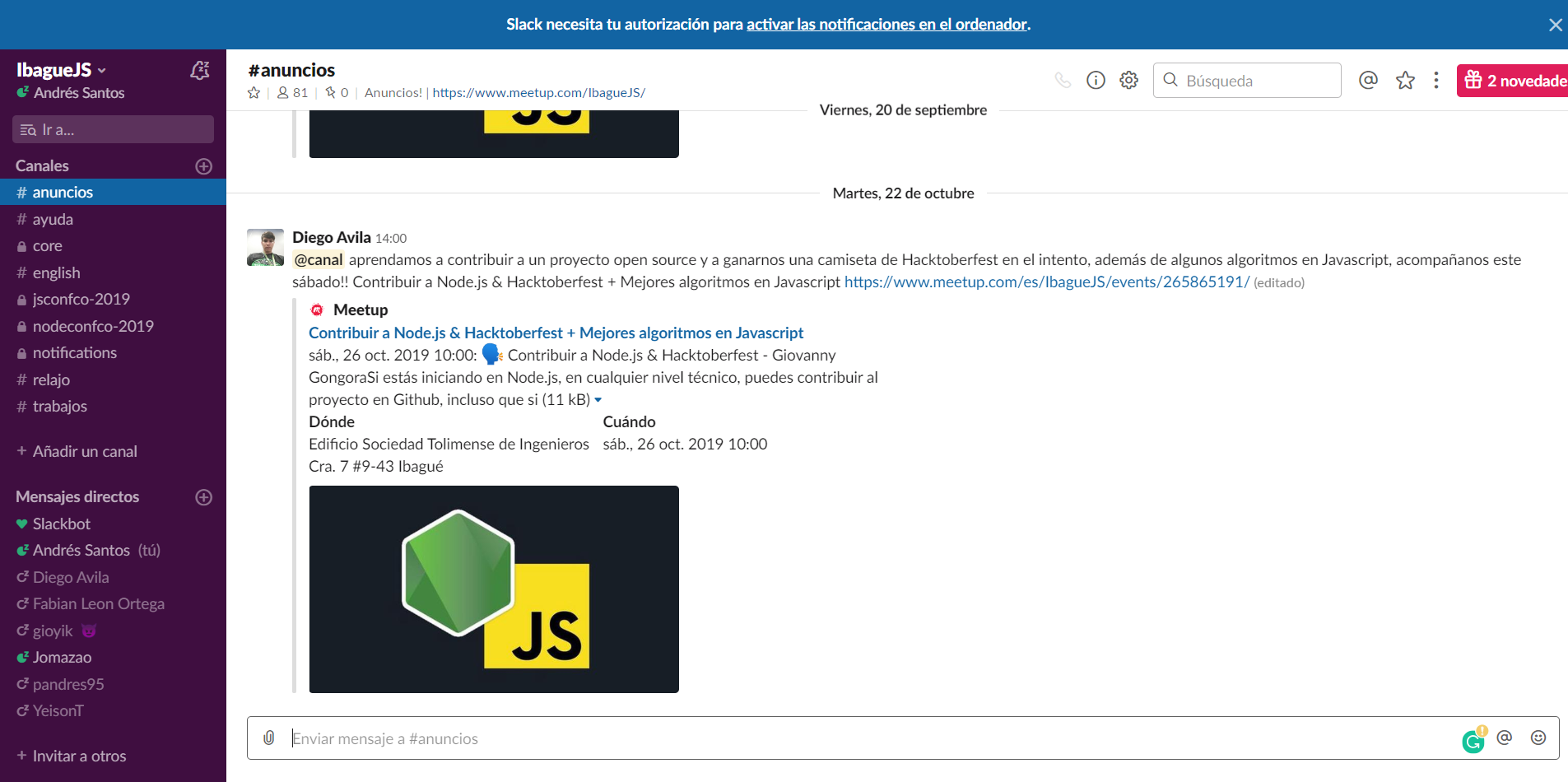The width and height of the screenshot is (1568, 782).
Task: Show pinned items in #anuncios
Action: 337,93
